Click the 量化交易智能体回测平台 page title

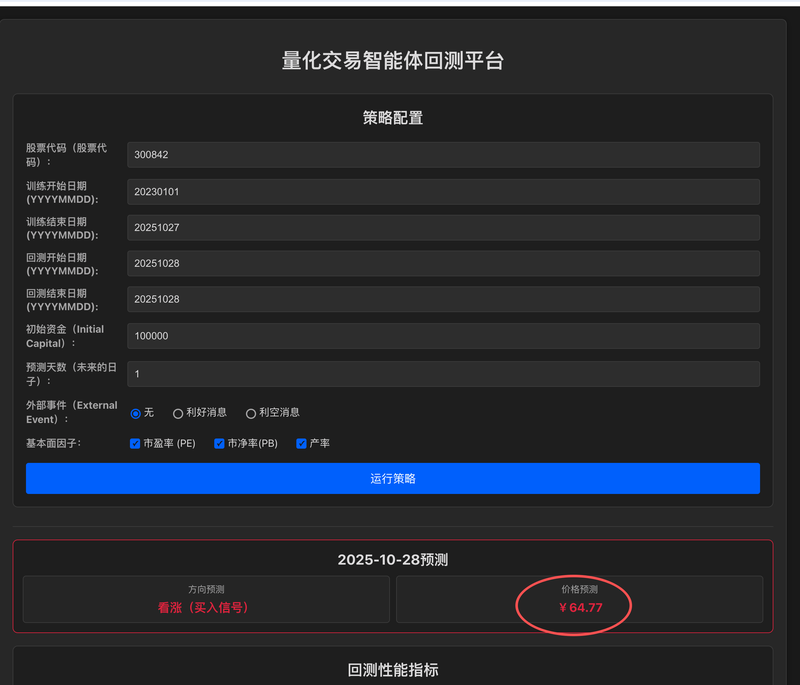(x=393, y=61)
